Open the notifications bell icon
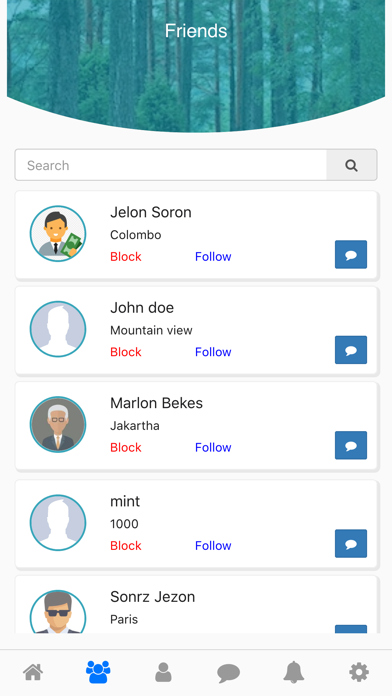 pos(293,672)
